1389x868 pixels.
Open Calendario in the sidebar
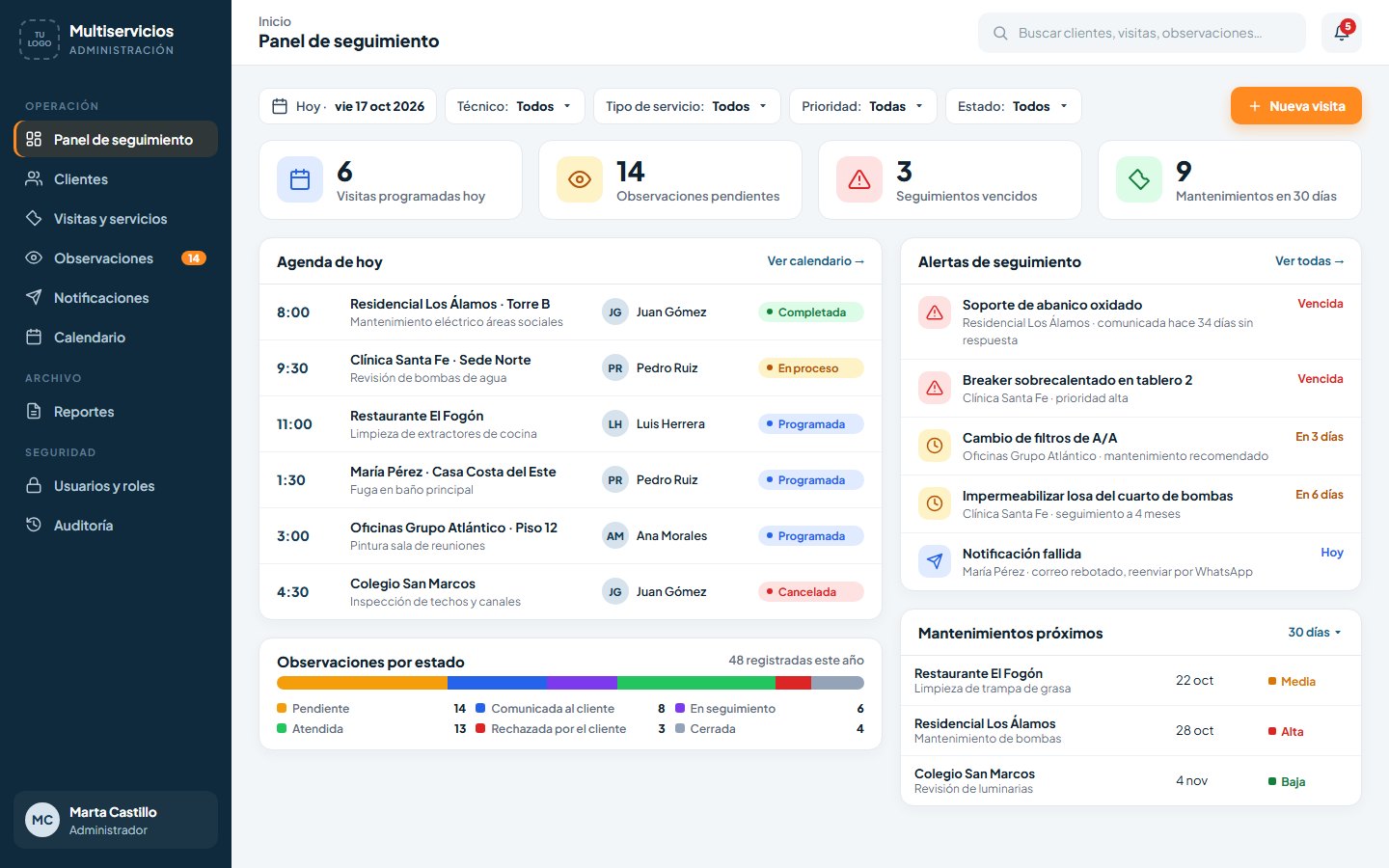tap(116, 338)
